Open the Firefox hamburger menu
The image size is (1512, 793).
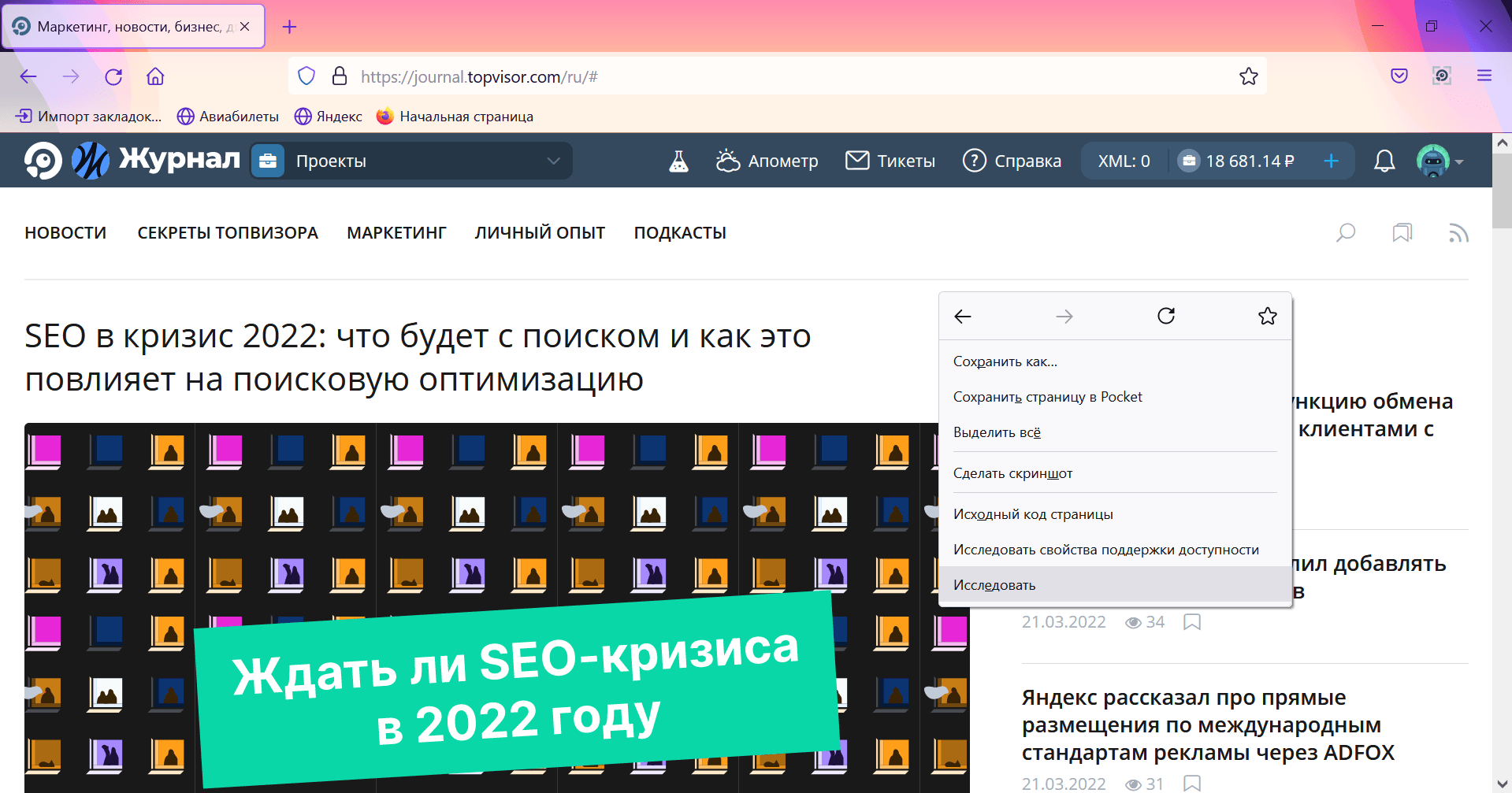1484,76
